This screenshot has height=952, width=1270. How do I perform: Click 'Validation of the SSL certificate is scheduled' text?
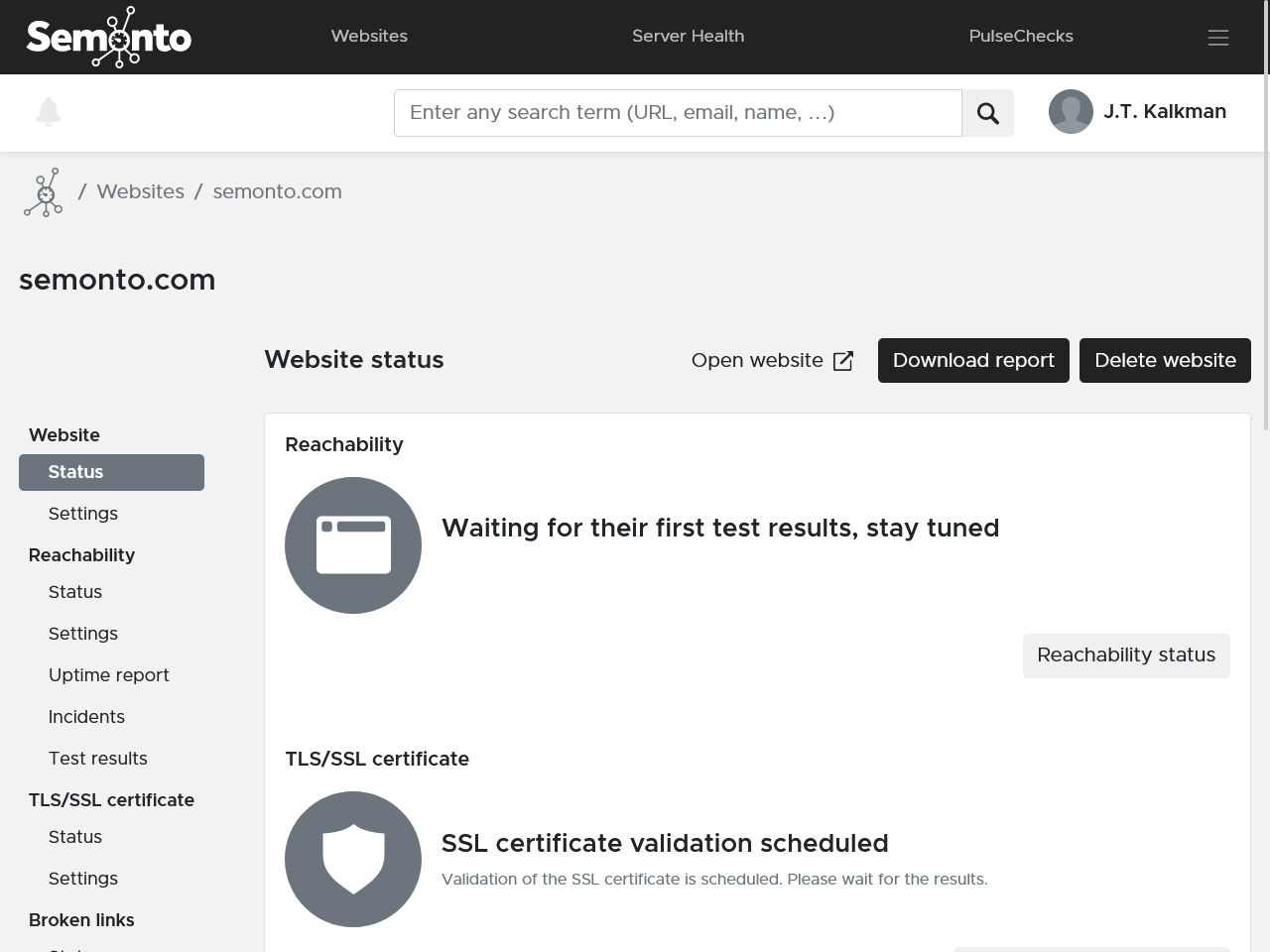pyautogui.click(x=714, y=880)
